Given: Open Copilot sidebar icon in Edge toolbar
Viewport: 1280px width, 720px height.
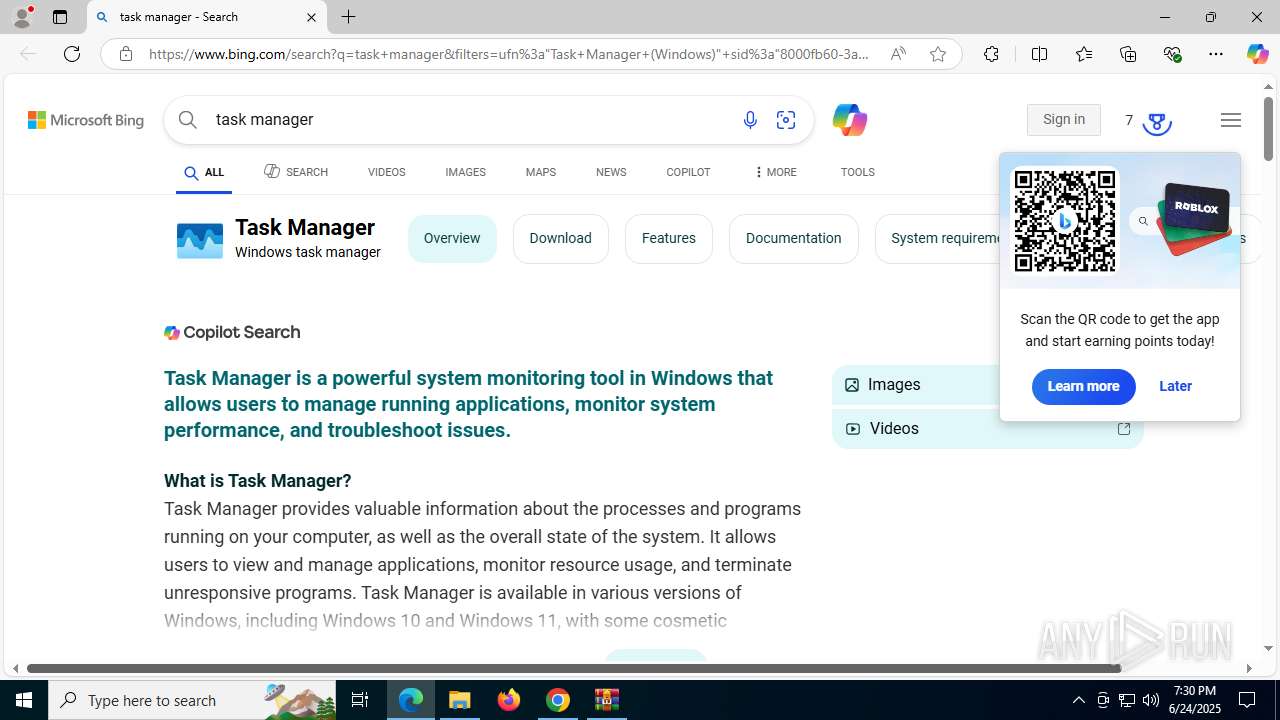Looking at the screenshot, I should click(1257, 54).
